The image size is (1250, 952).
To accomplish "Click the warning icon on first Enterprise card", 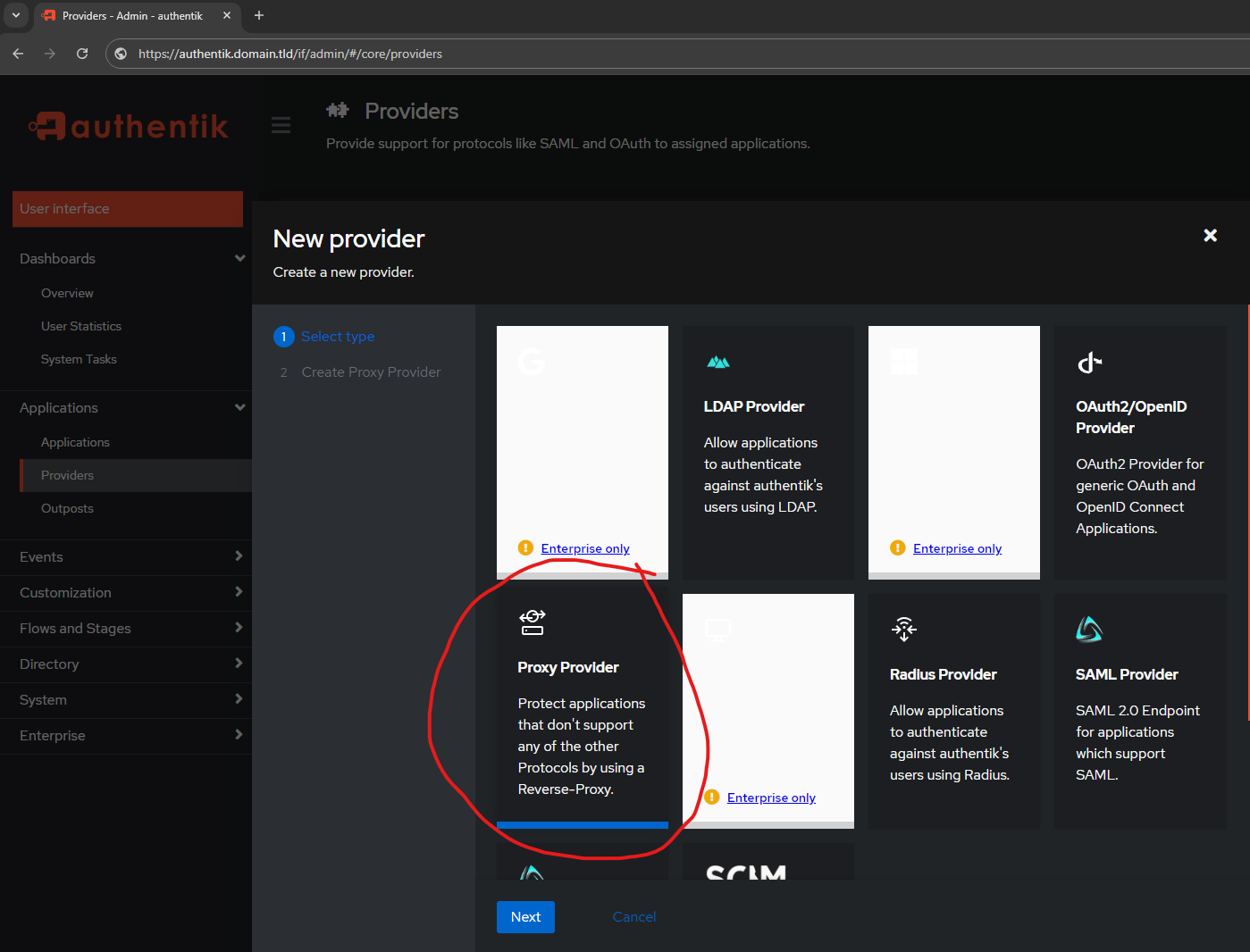I will [x=525, y=547].
